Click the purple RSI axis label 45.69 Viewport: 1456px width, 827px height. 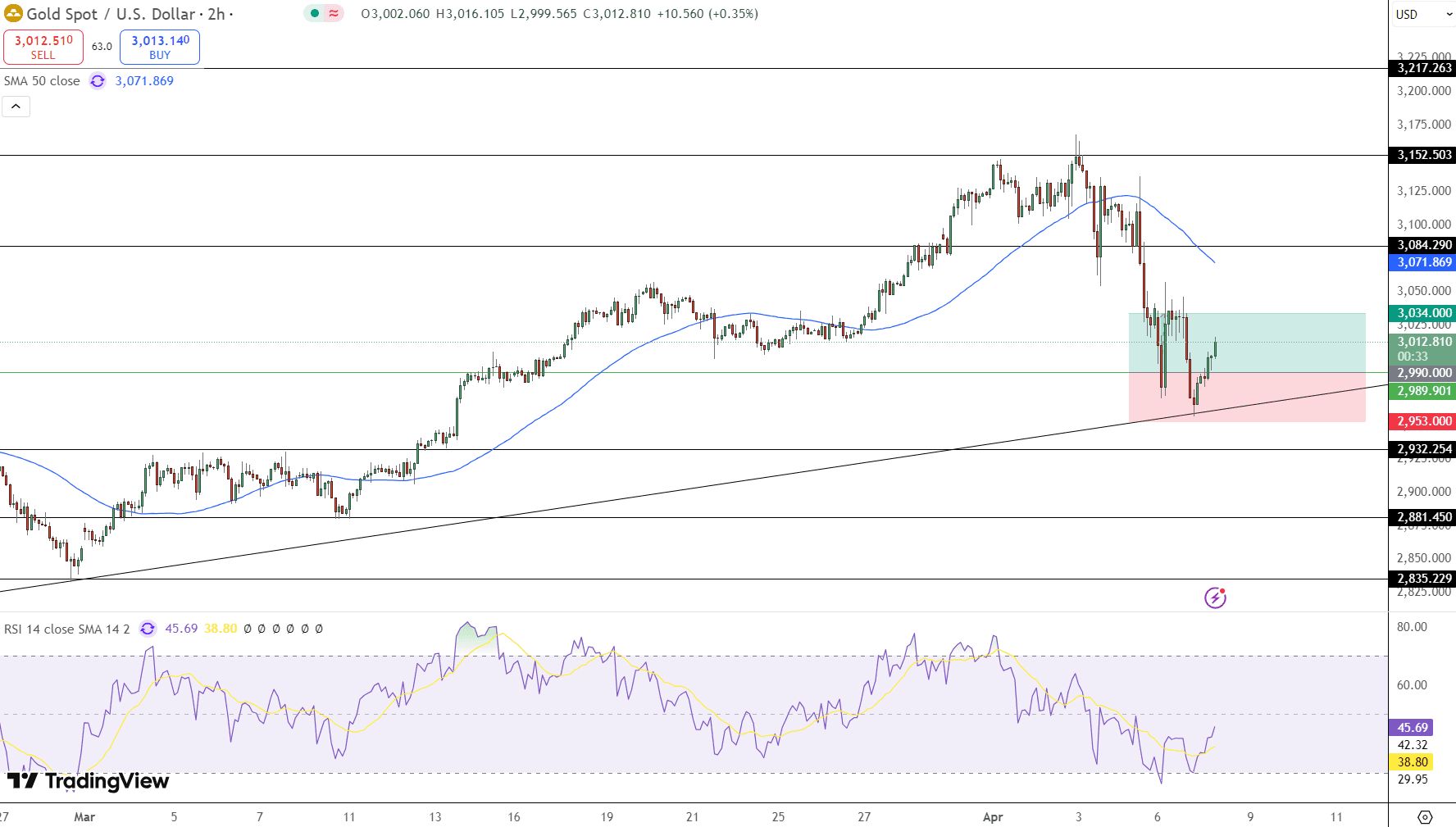tap(1411, 728)
